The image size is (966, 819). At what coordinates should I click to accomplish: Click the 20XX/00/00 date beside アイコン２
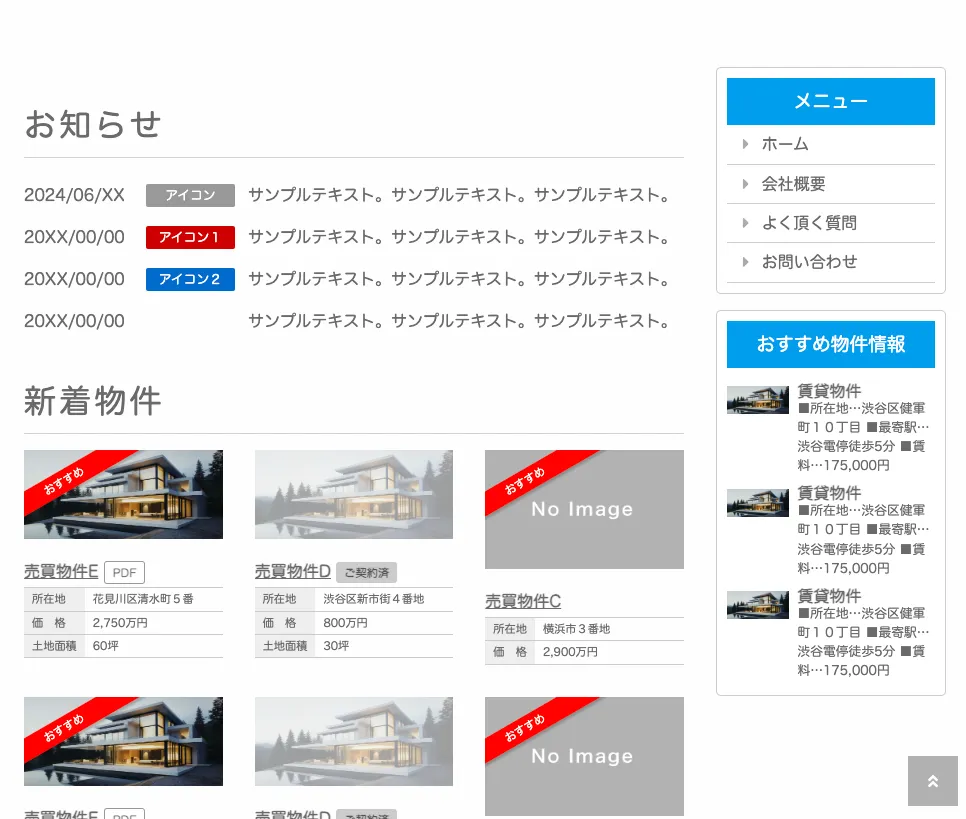click(x=75, y=279)
